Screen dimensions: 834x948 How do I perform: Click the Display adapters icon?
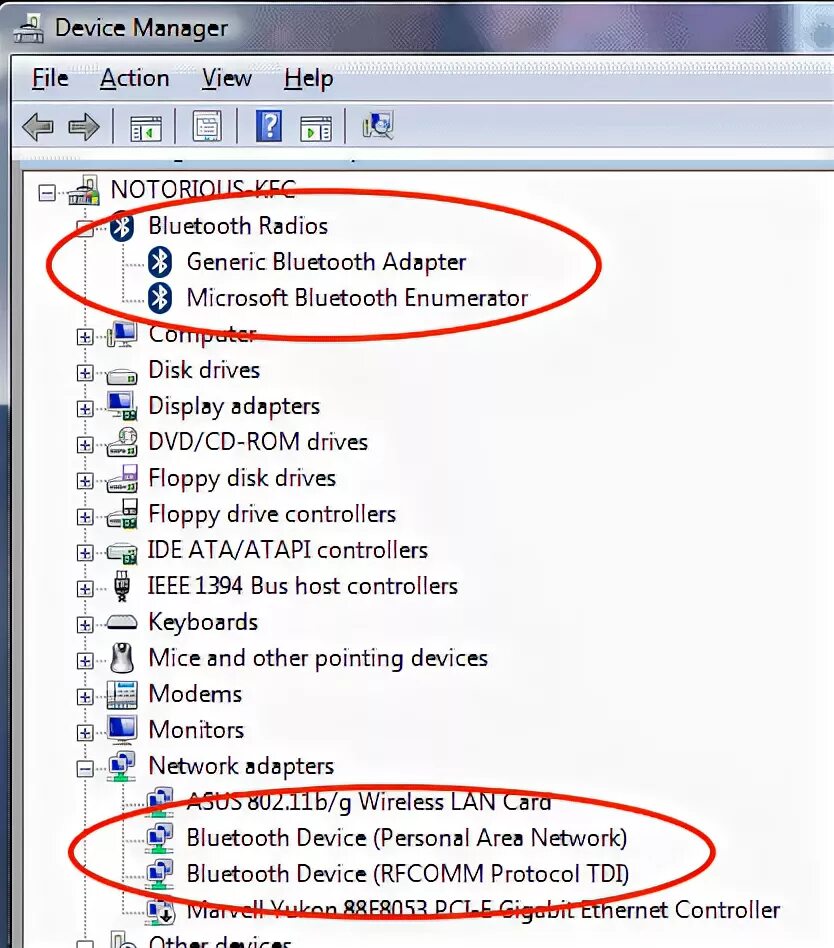point(122,406)
